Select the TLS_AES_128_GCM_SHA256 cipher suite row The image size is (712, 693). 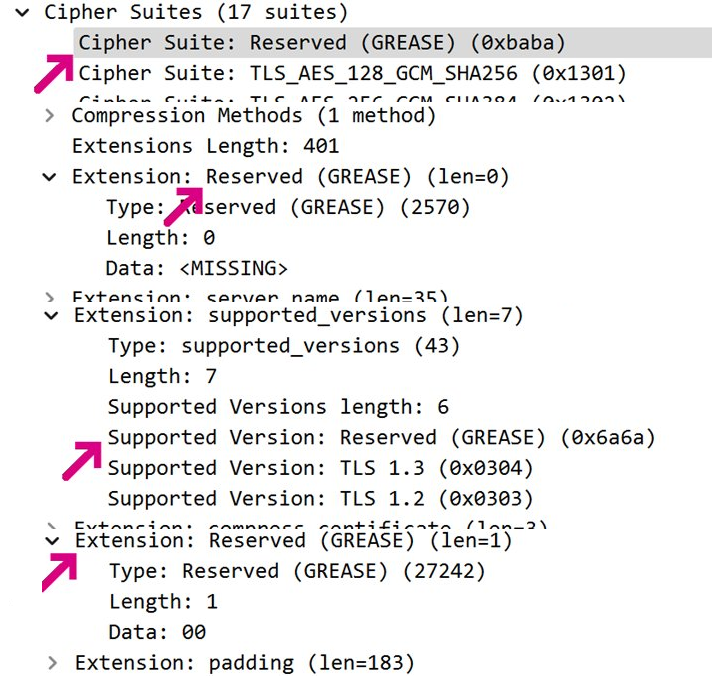pyautogui.click(x=352, y=73)
